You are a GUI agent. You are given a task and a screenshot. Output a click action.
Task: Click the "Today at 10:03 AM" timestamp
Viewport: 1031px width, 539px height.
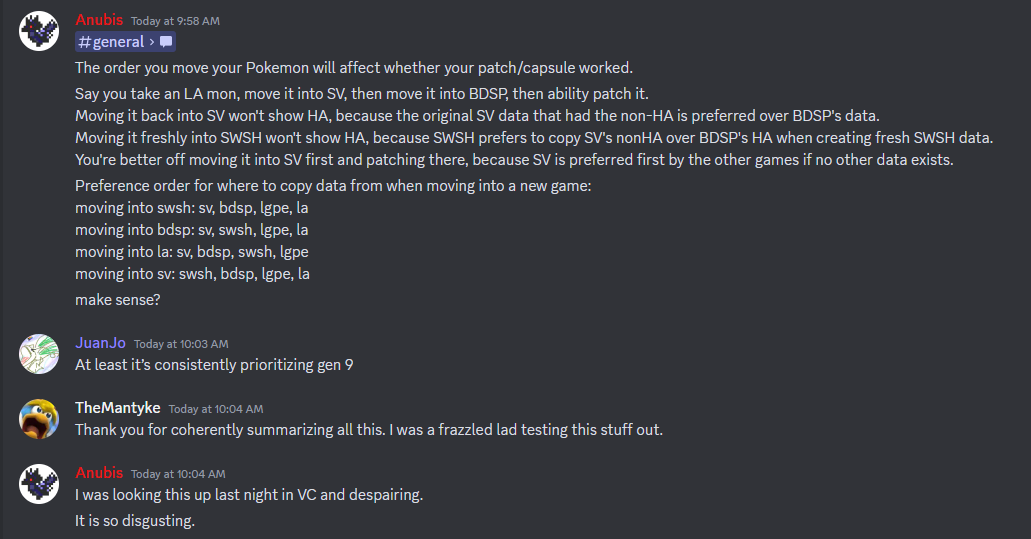pos(181,344)
